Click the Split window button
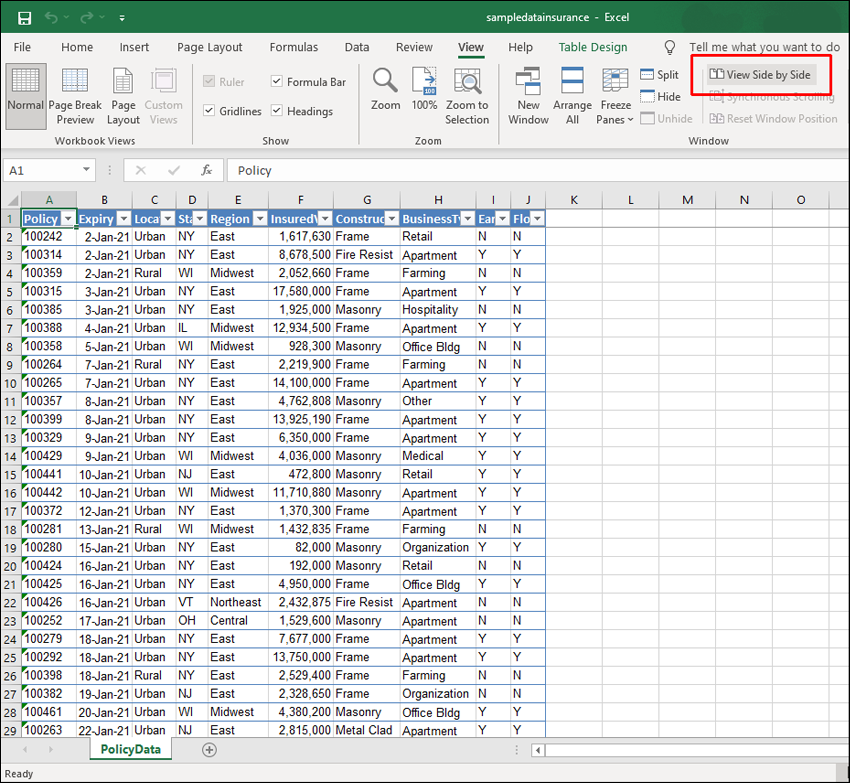The image size is (850, 783). [x=659, y=75]
